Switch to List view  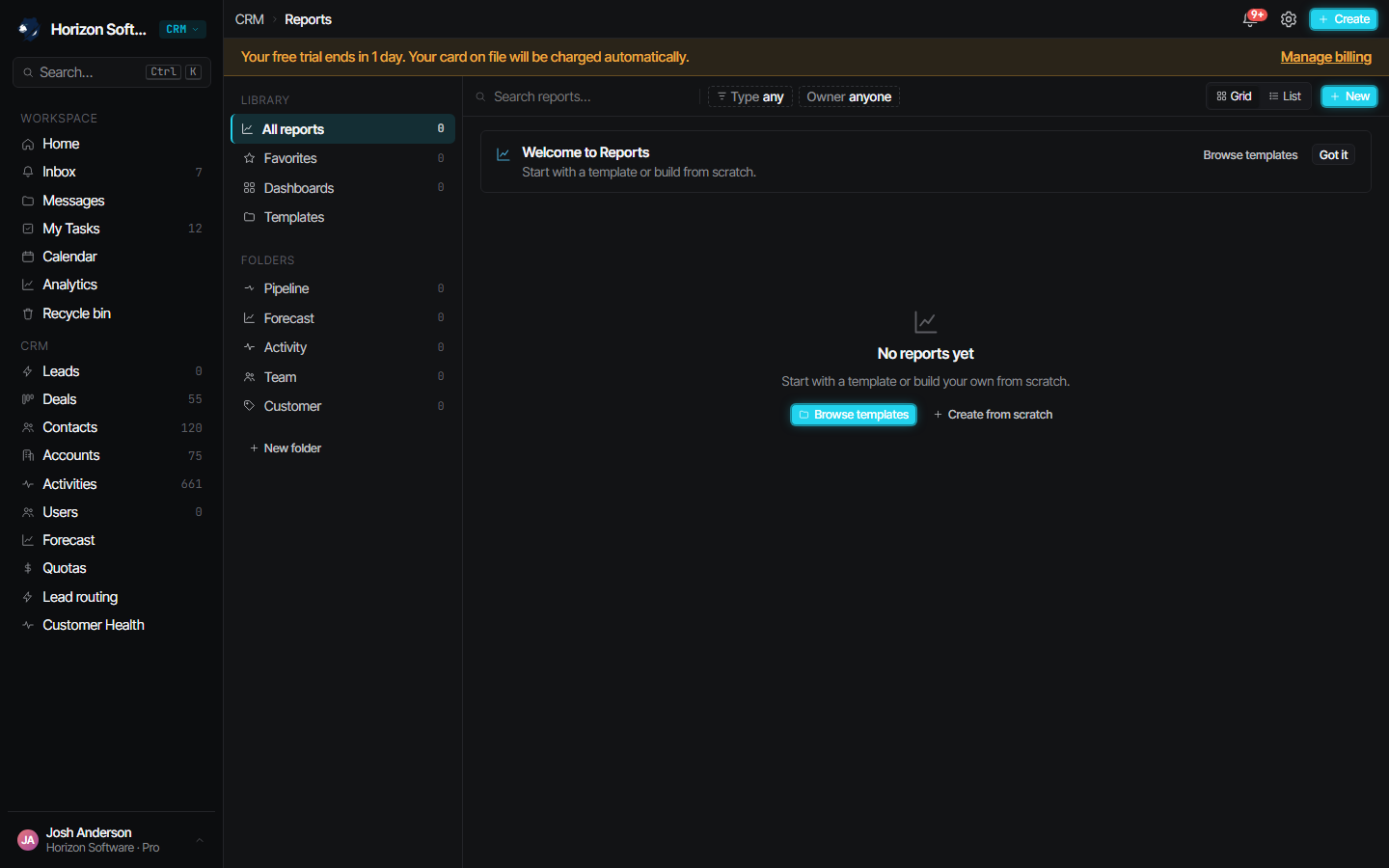tap(1285, 96)
